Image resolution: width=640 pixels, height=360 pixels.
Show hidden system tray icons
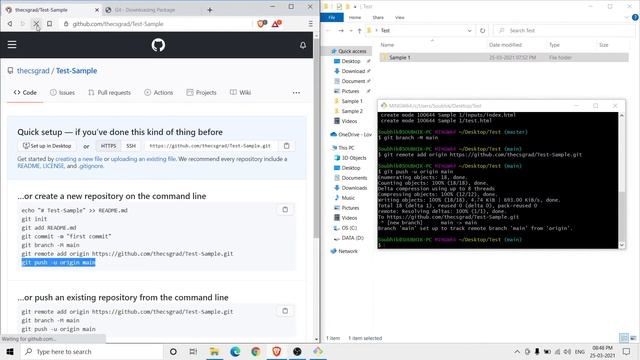517,351
